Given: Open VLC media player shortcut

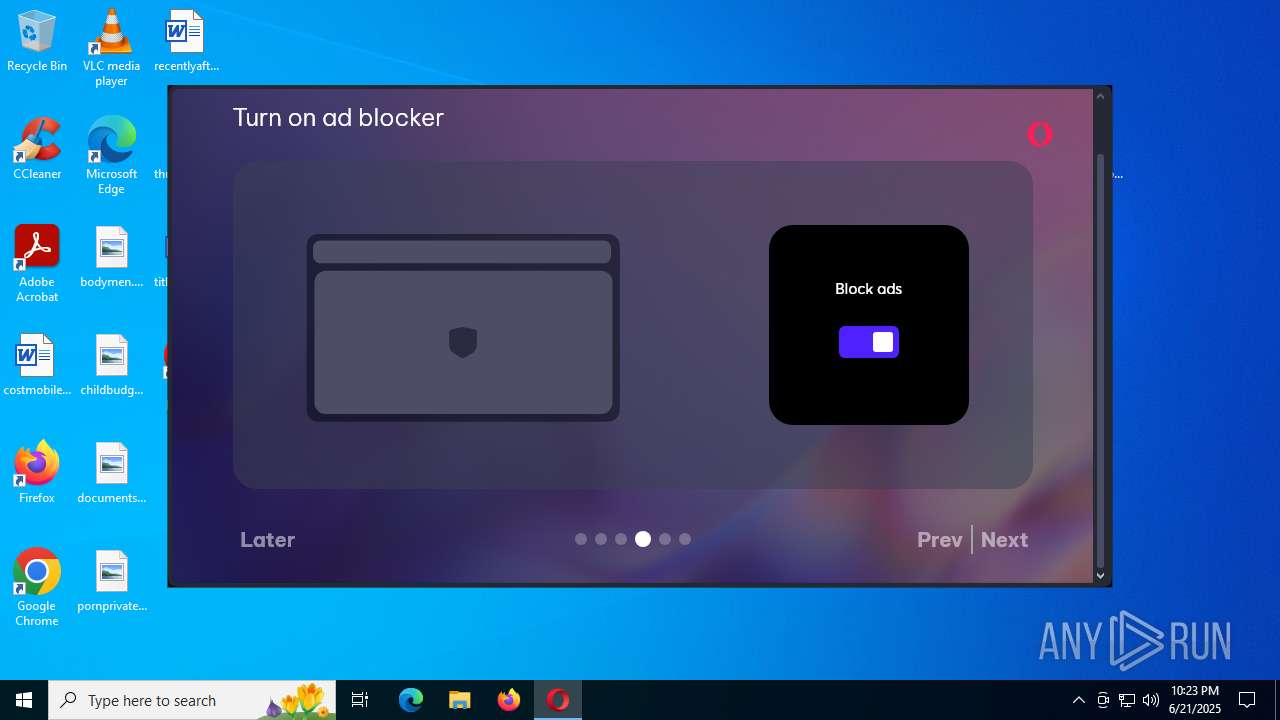Looking at the screenshot, I should pos(111,48).
